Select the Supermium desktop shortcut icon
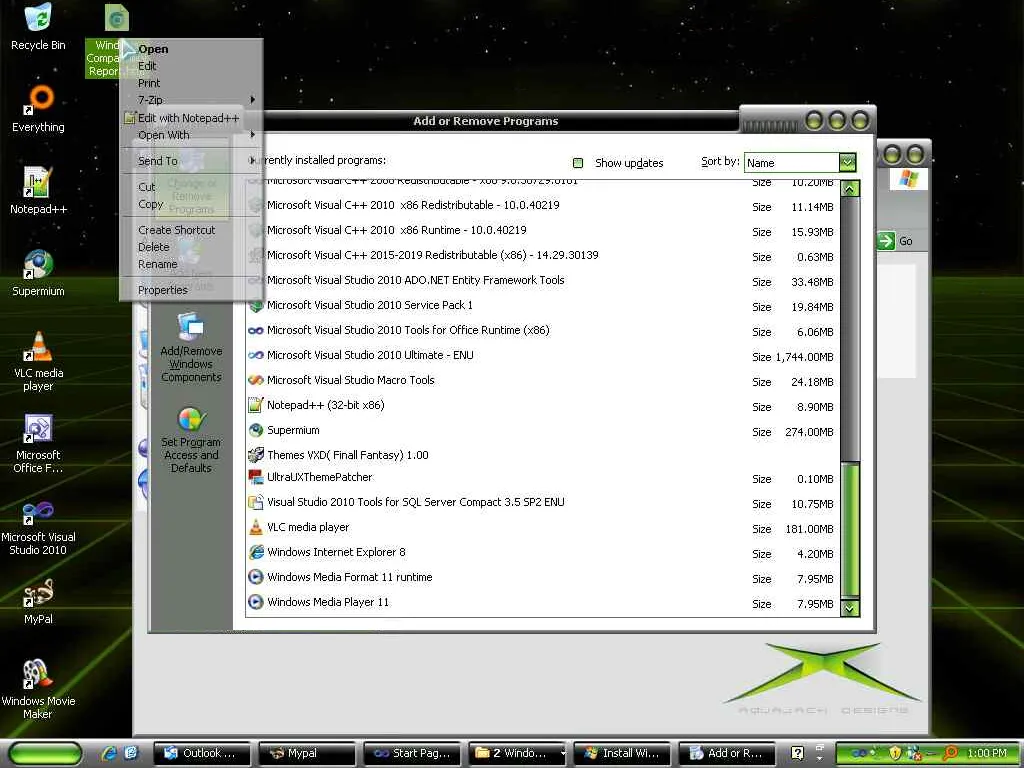The height and width of the screenshot is (768, 1024). coord(38,264)
